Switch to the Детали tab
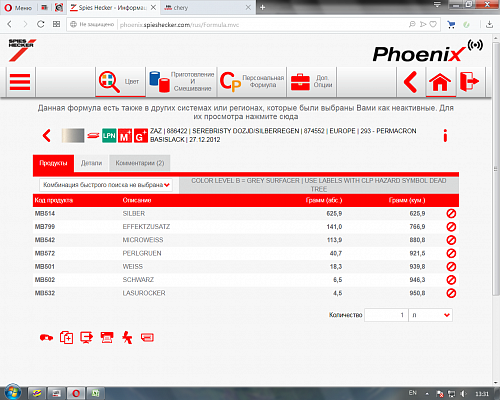Image resolution: width=500 pixels, height=400 pixels. (x=91, y=163)
